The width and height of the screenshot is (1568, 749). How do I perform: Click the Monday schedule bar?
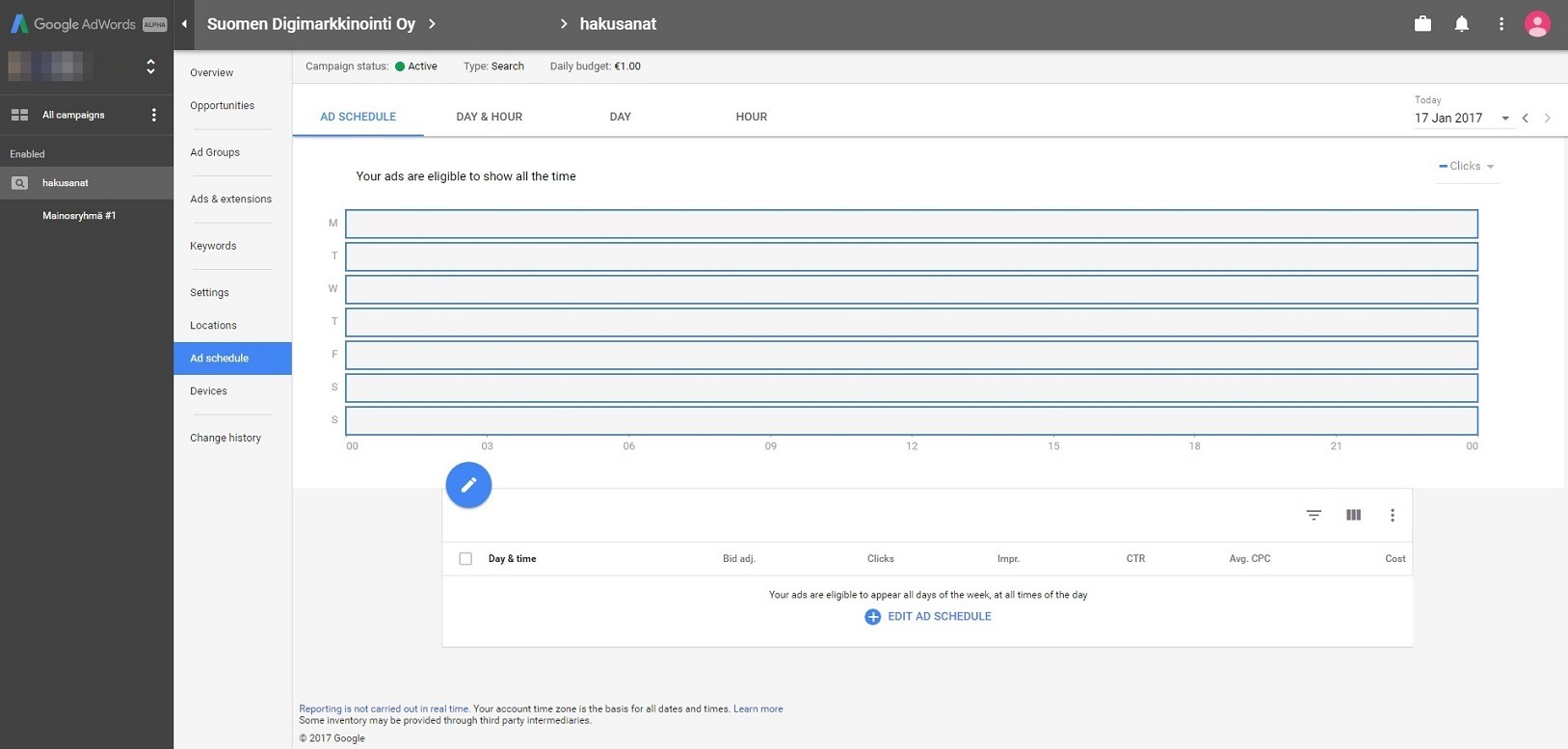coord(912,224)
